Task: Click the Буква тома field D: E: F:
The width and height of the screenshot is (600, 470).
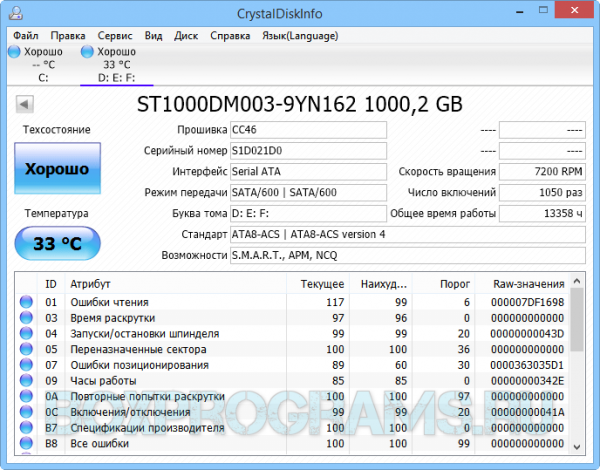Action: click(x=308, y=213)
